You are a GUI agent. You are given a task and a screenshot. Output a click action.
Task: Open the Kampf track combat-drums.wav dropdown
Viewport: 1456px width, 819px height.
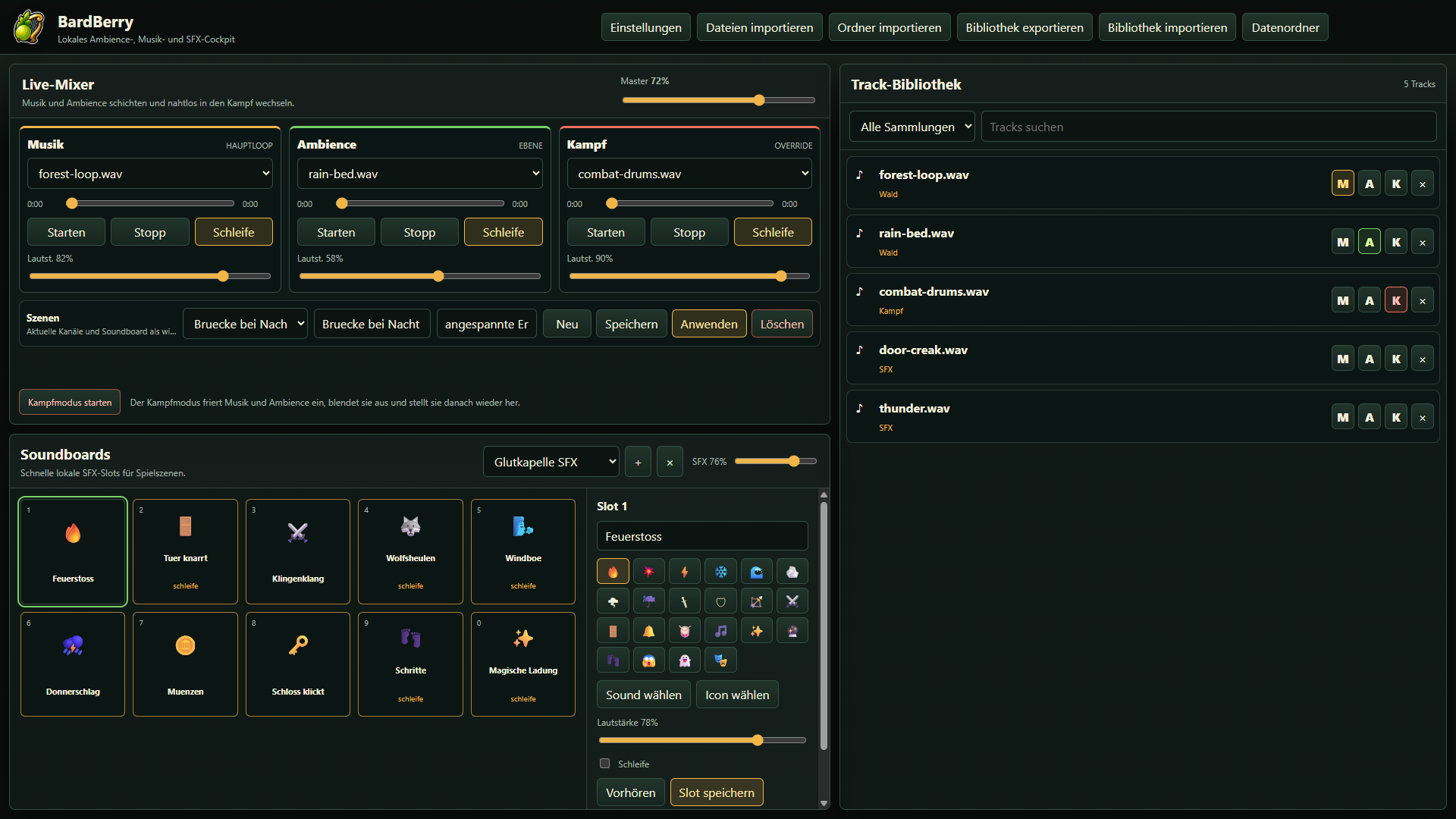tap(689, 174)
